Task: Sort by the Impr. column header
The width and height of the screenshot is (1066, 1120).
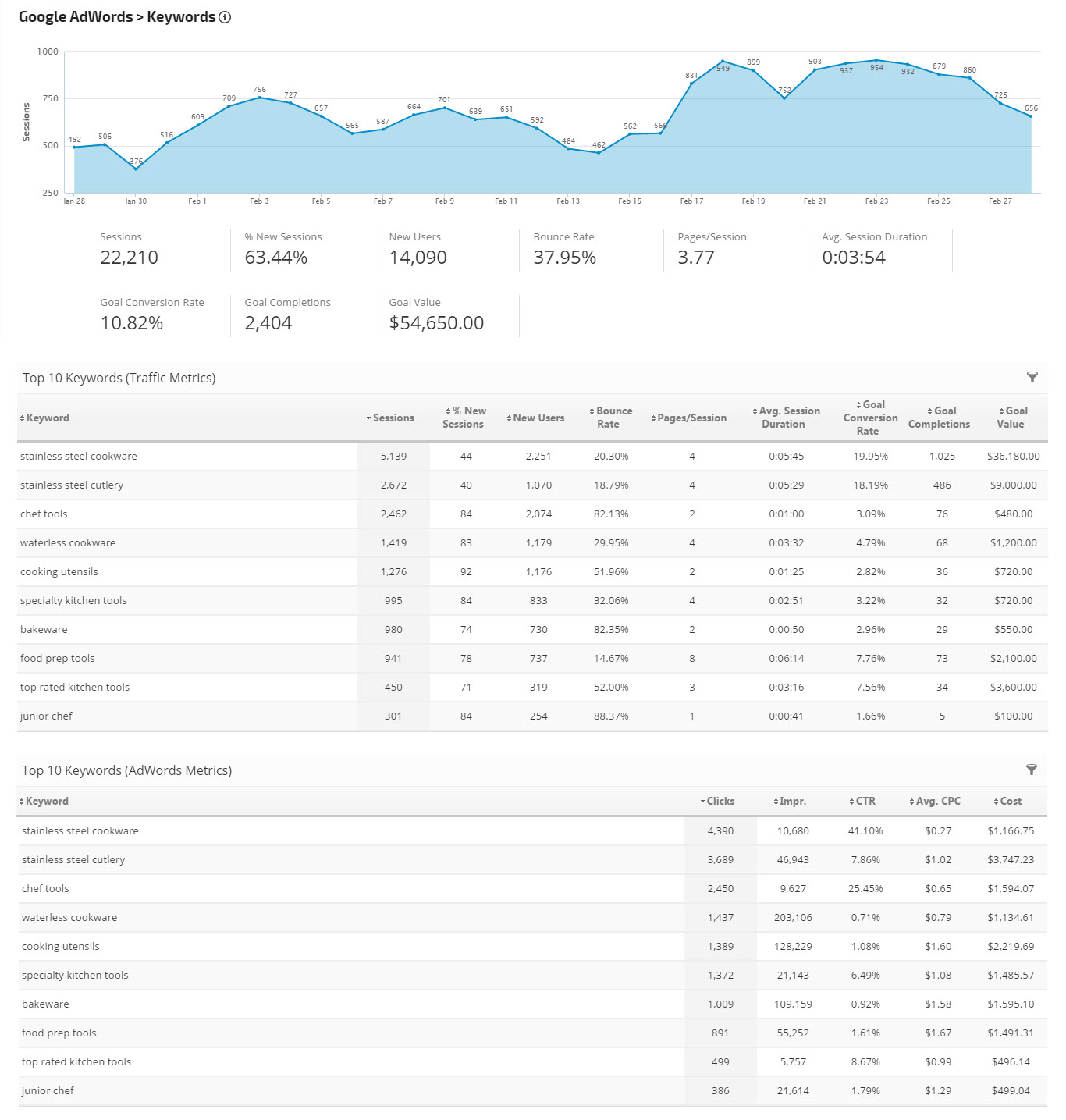Action: point(792,802)
